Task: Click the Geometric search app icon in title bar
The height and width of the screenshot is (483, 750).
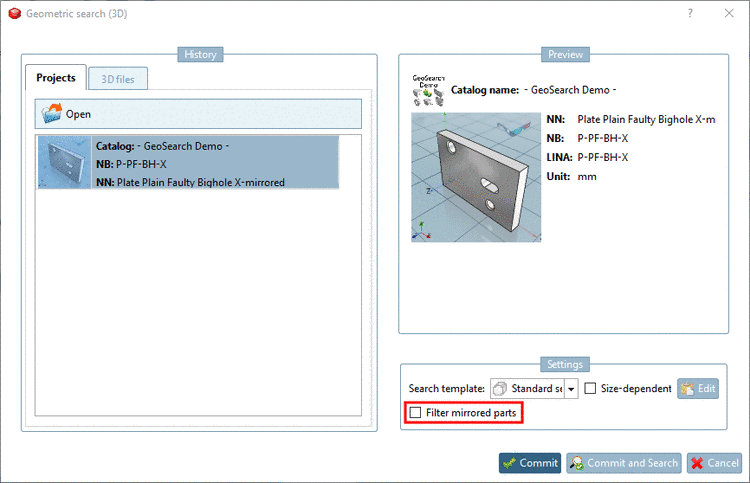Action: pos(15,13)
